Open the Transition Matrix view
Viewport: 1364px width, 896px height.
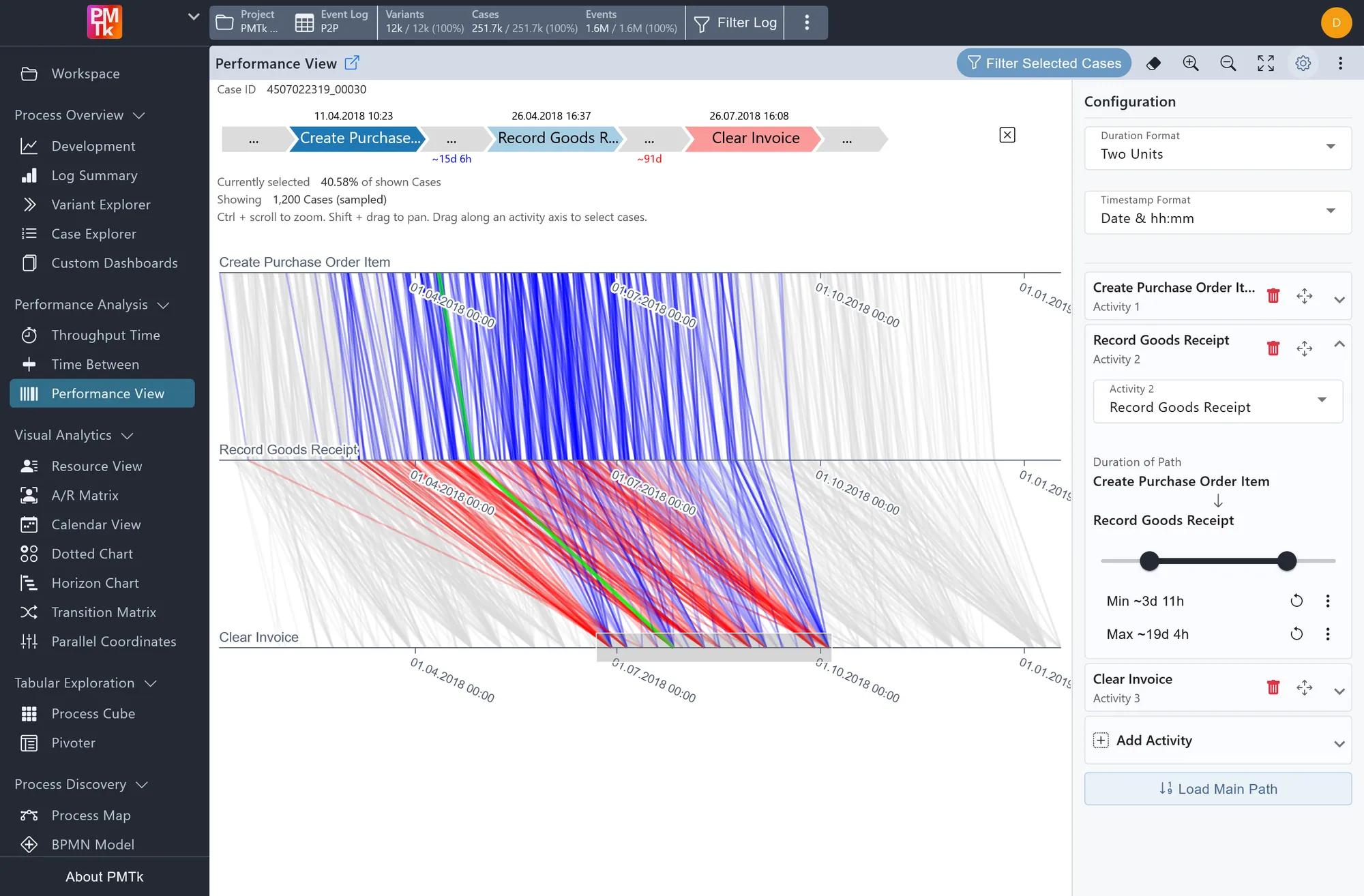[104, 612]
